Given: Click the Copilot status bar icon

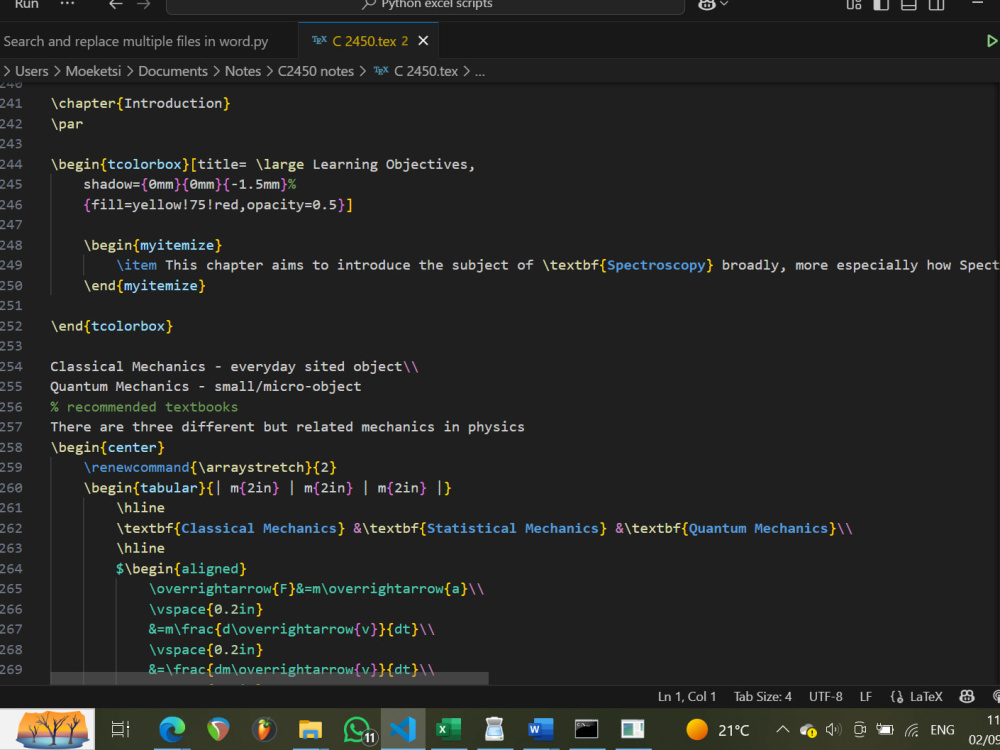Looking at the screenshot, I should tap(967, 696).
